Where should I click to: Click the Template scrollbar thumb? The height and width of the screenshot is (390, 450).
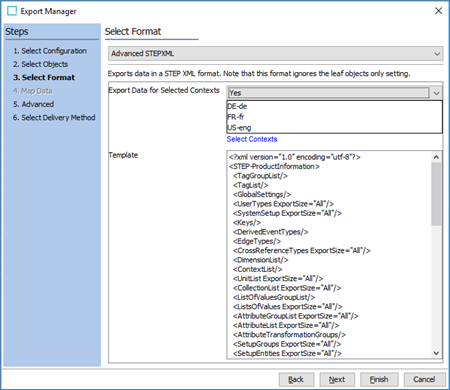[x=436, y=194]
